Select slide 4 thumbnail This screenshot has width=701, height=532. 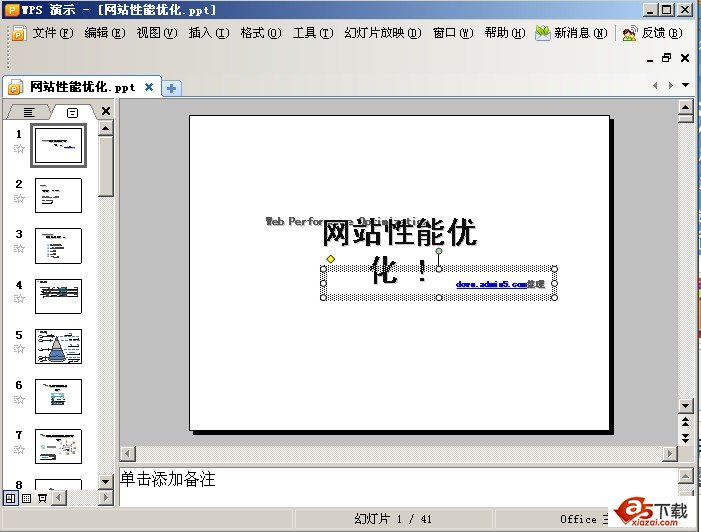point(59,296)
